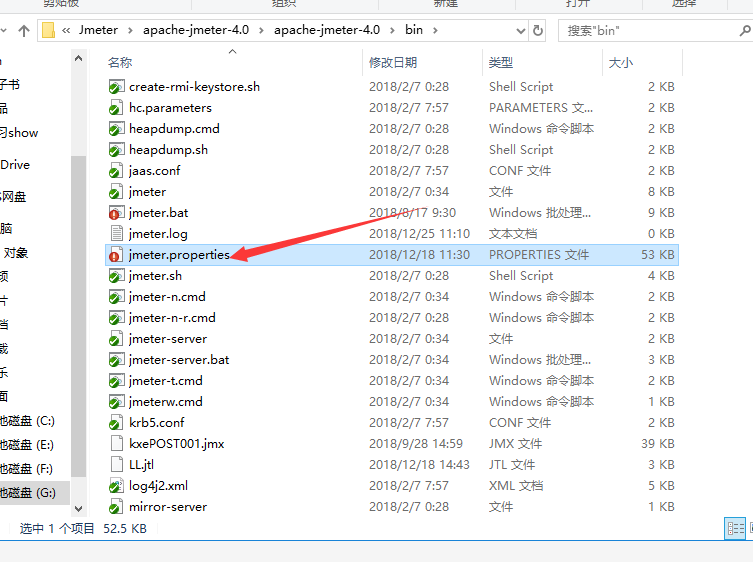Select the (C:) drive in sidebar
This screenshot has height=562, width=753.
pos(27,421)
